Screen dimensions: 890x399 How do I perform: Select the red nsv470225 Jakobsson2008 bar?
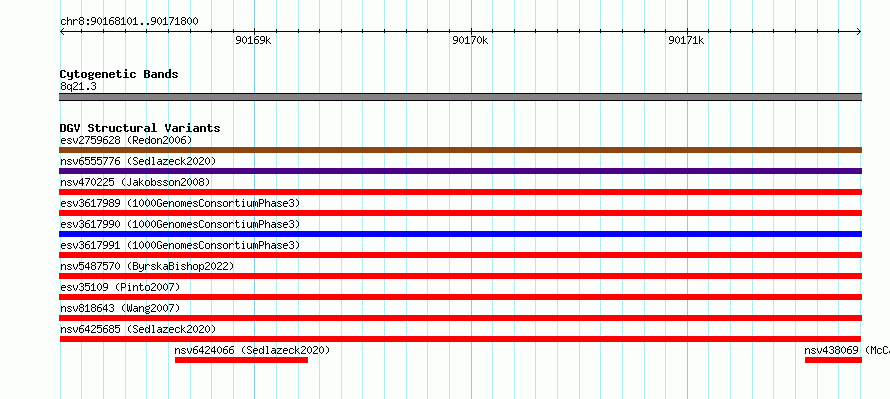460,192
